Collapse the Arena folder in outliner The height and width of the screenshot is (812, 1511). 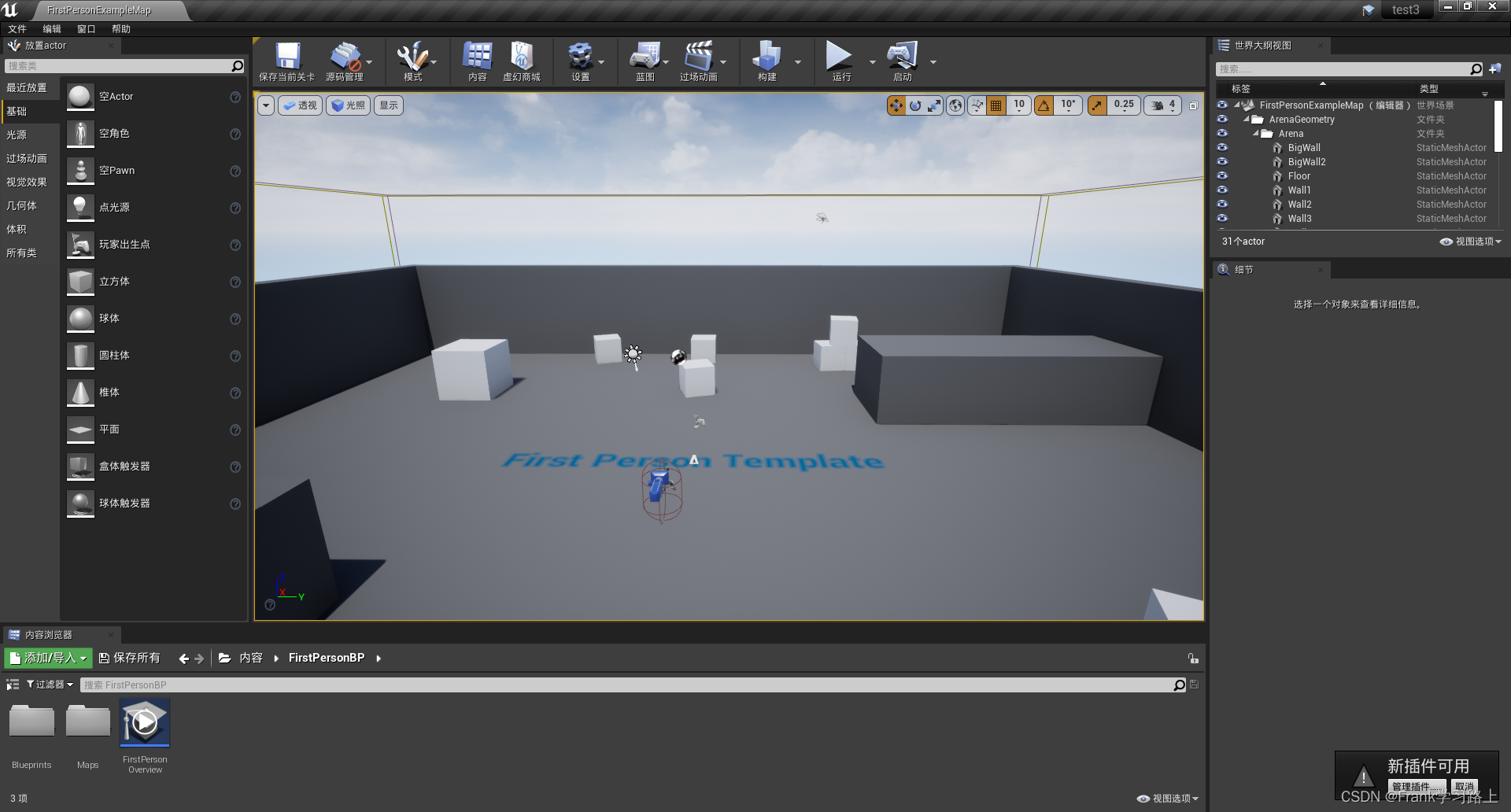click(x=1256, y=134)
